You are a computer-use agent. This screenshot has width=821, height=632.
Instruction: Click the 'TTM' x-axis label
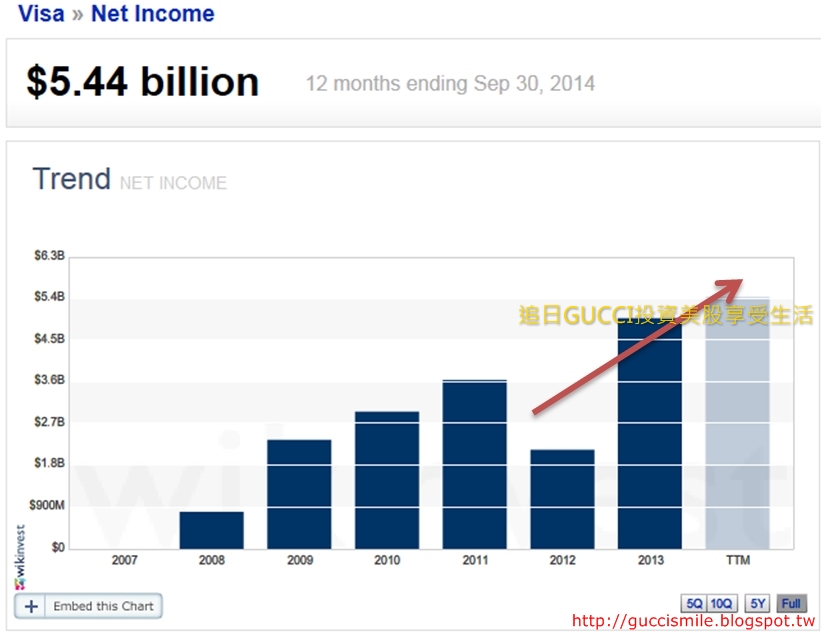click(x=738, y=560)
